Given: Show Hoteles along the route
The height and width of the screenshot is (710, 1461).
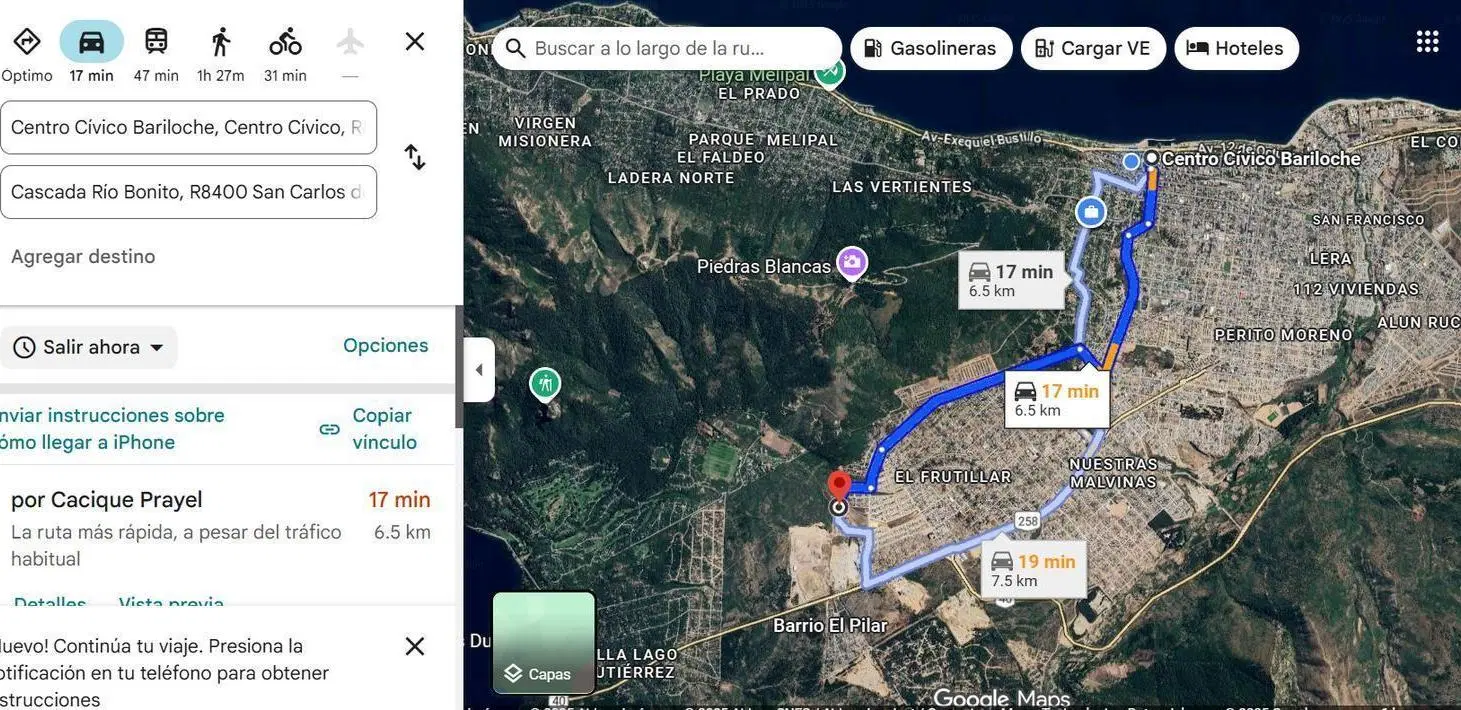Looking at the screenshot, I should coord(1236,48).
